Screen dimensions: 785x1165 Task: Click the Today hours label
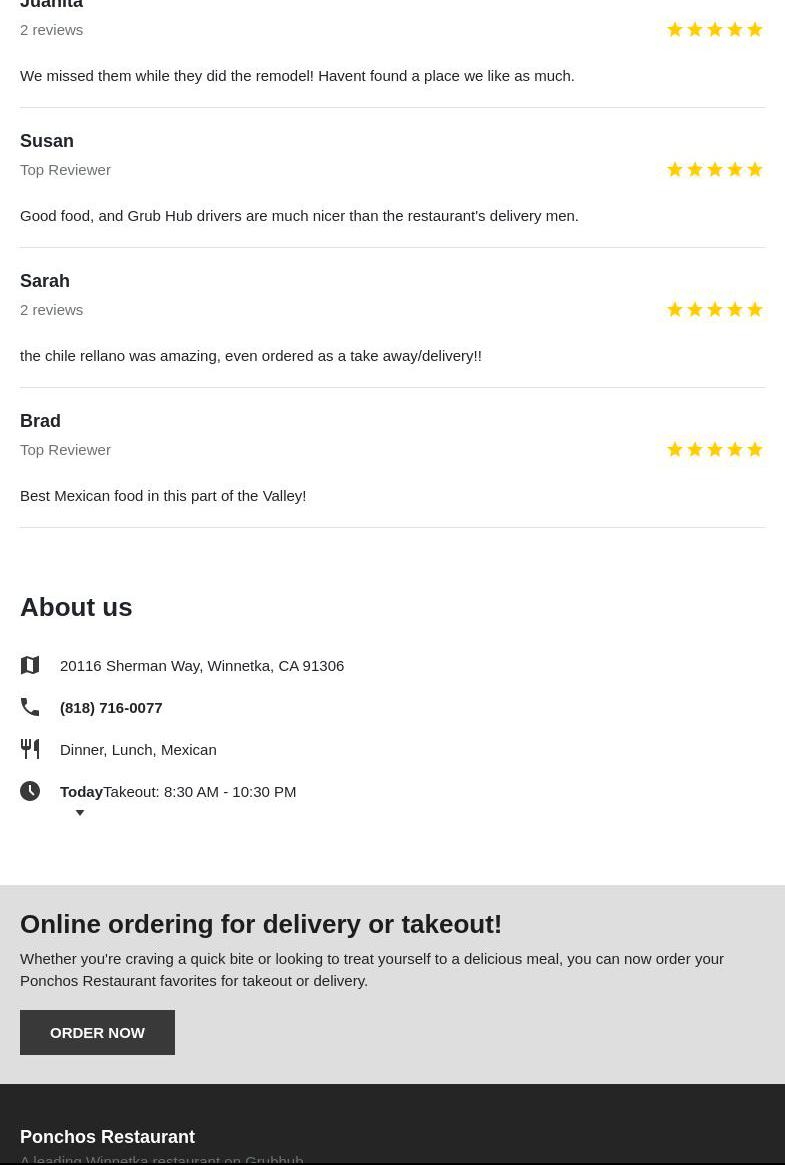click(x=81, y=791)
